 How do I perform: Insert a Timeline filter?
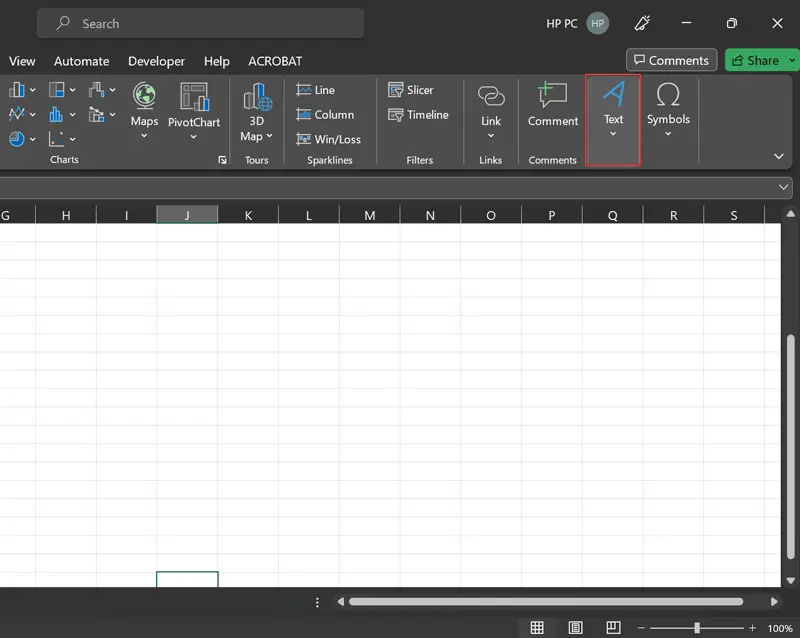(418, 115)
